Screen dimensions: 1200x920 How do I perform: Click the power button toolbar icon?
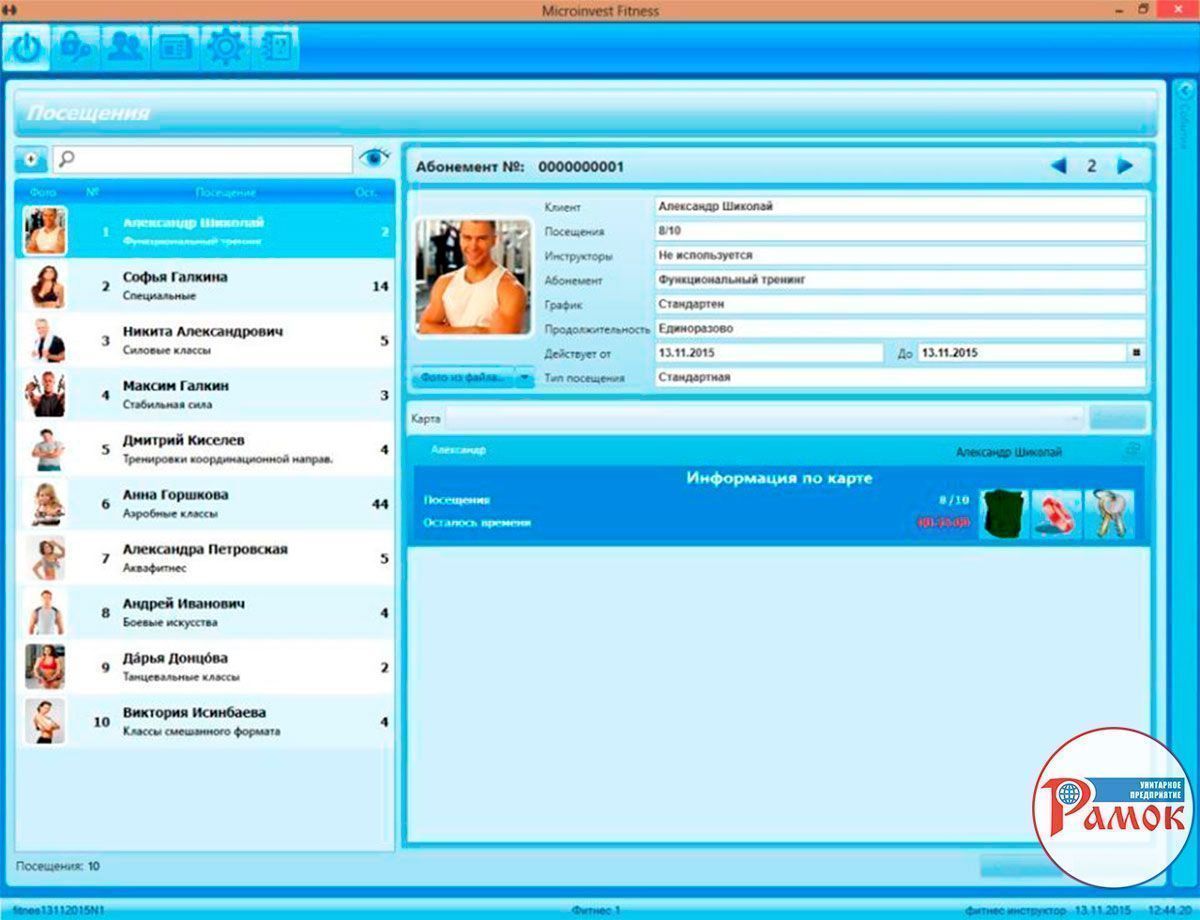click(x=26, y=48)
